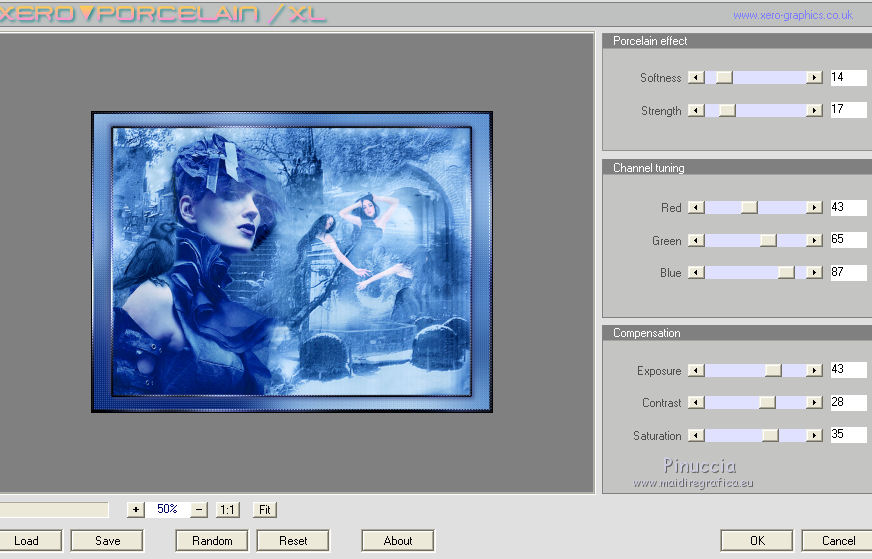Click the Green channel slider thumb

point(768,240)
